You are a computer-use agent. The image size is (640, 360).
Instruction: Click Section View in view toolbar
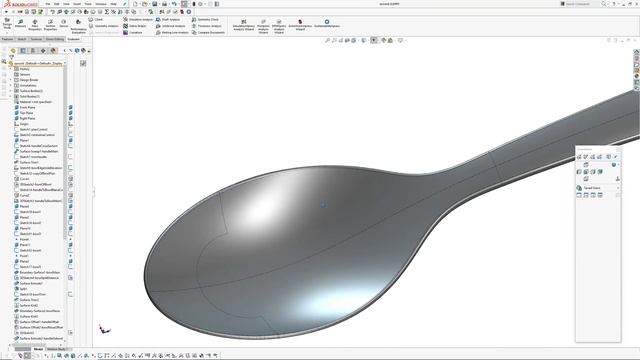pyautogui.click(x=347, y=40)
